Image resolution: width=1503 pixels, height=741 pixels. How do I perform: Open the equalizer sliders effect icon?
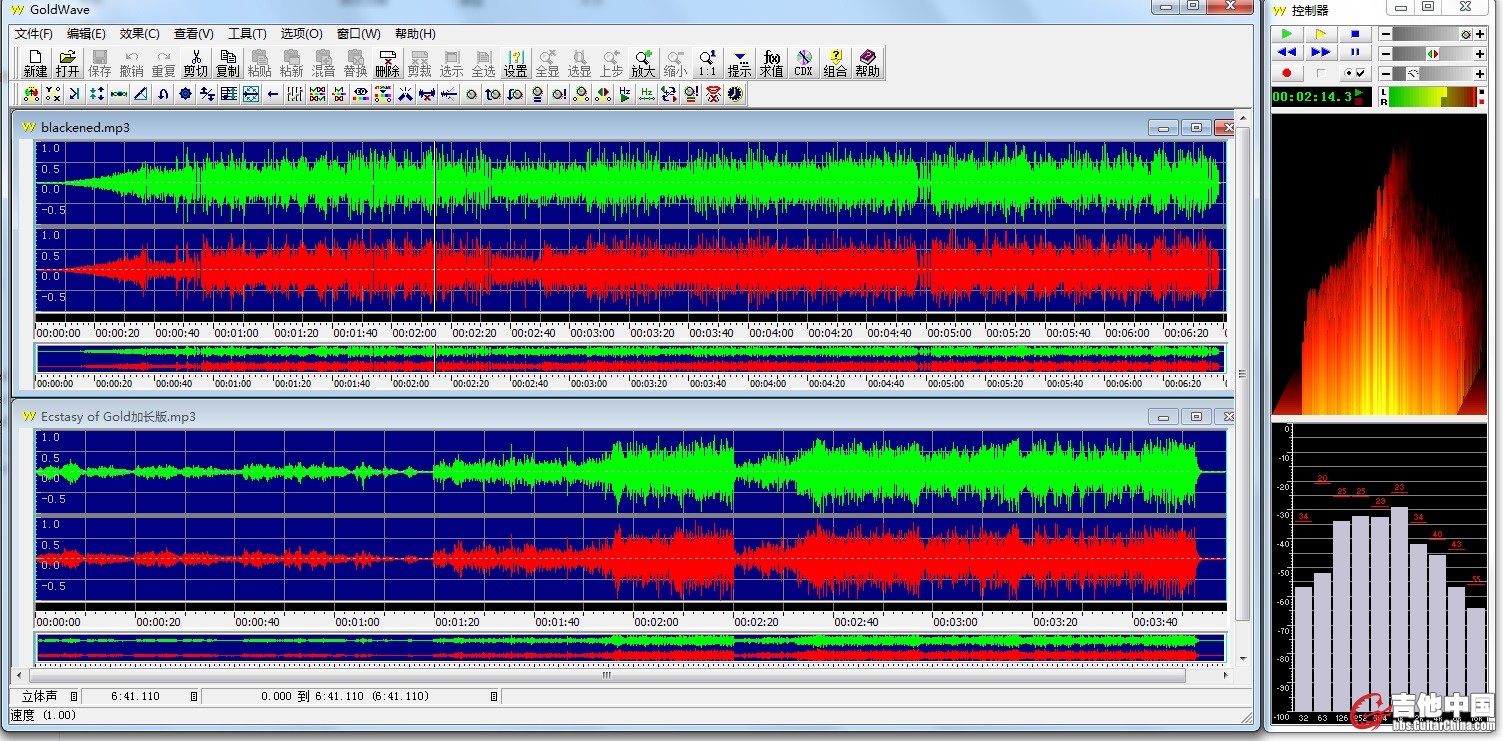click(295, 94)
